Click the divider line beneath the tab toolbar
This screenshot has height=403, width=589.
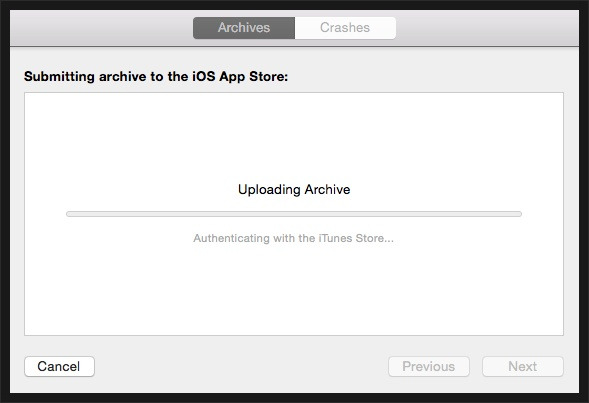pos(294,47)
